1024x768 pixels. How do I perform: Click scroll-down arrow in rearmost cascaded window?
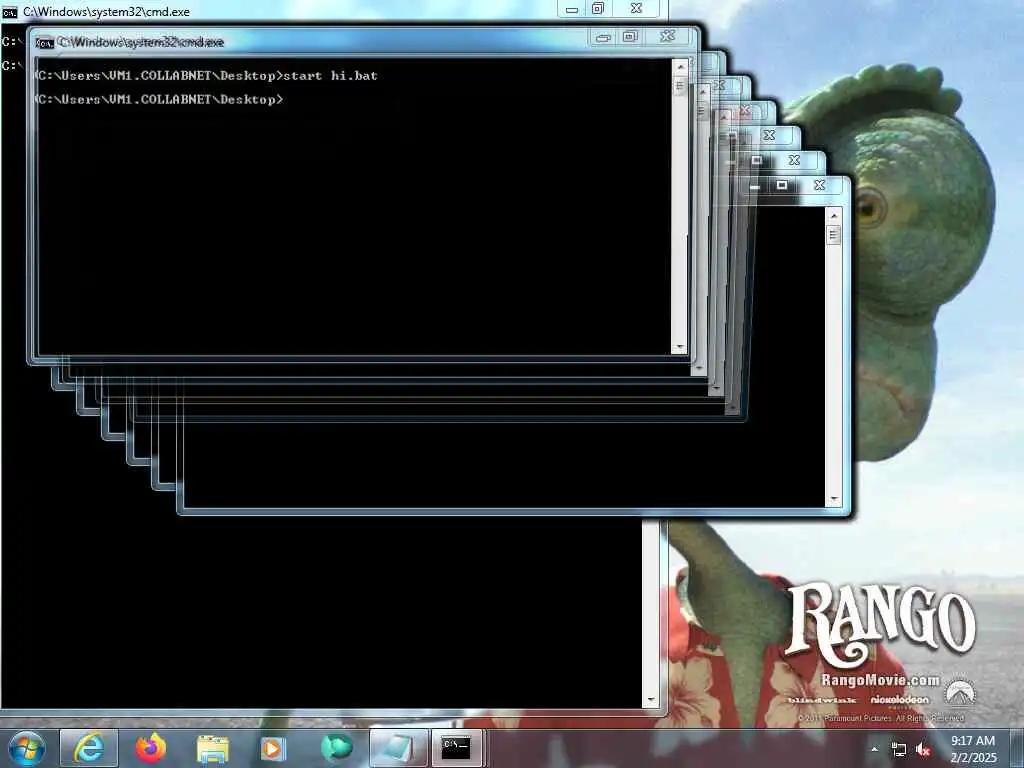point(833,500)
